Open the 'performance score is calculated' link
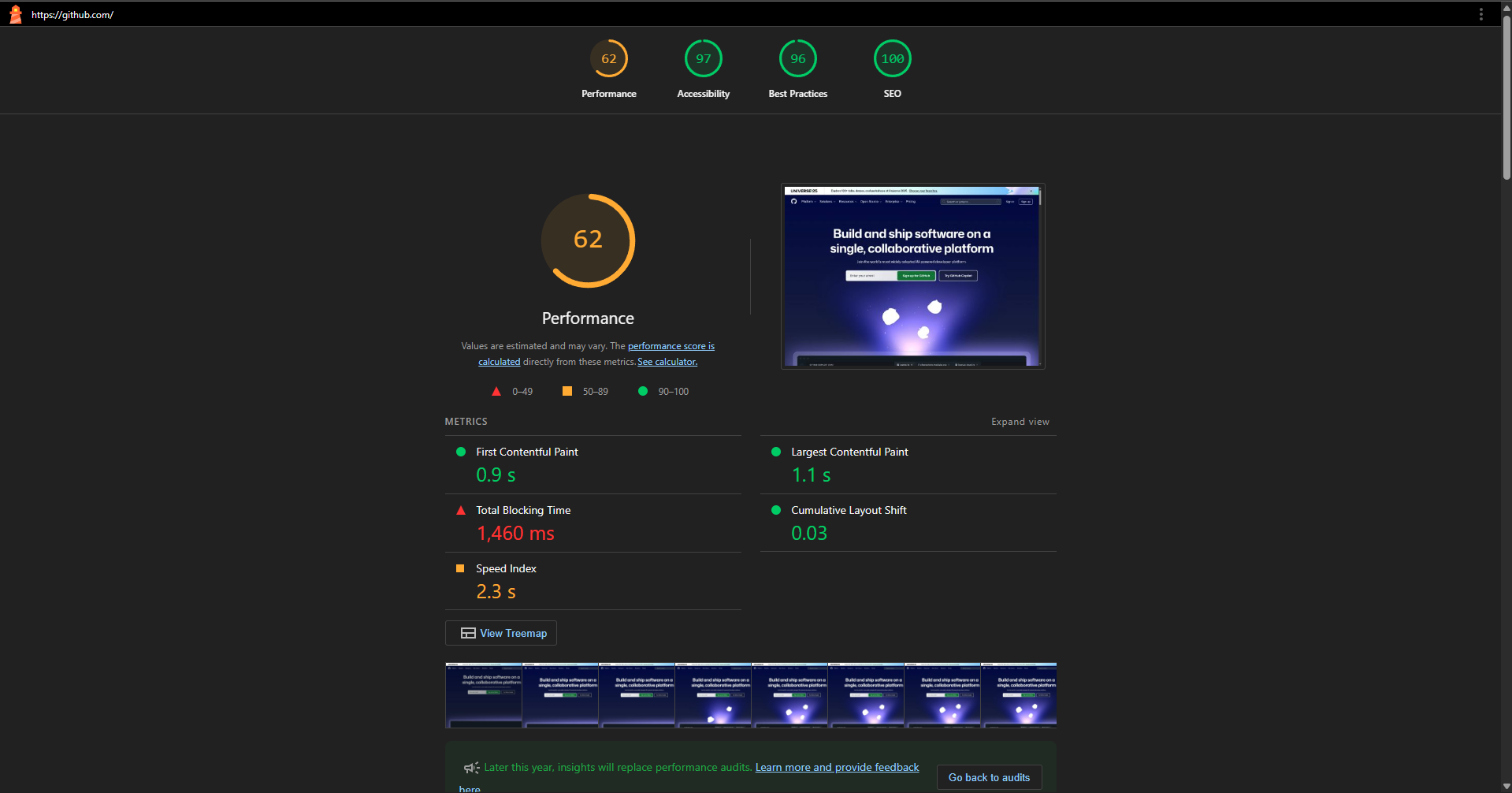Viewport: 1512px width, 793px height. [x=671, y=346]
